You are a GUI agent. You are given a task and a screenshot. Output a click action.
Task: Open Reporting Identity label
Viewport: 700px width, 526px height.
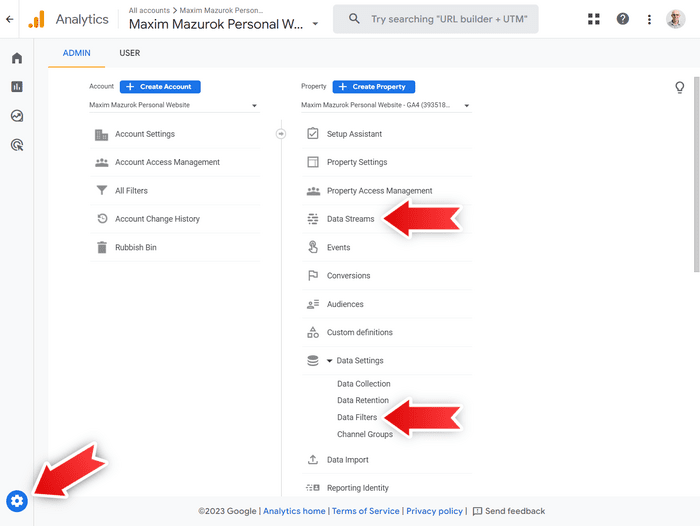coord(358,488)
